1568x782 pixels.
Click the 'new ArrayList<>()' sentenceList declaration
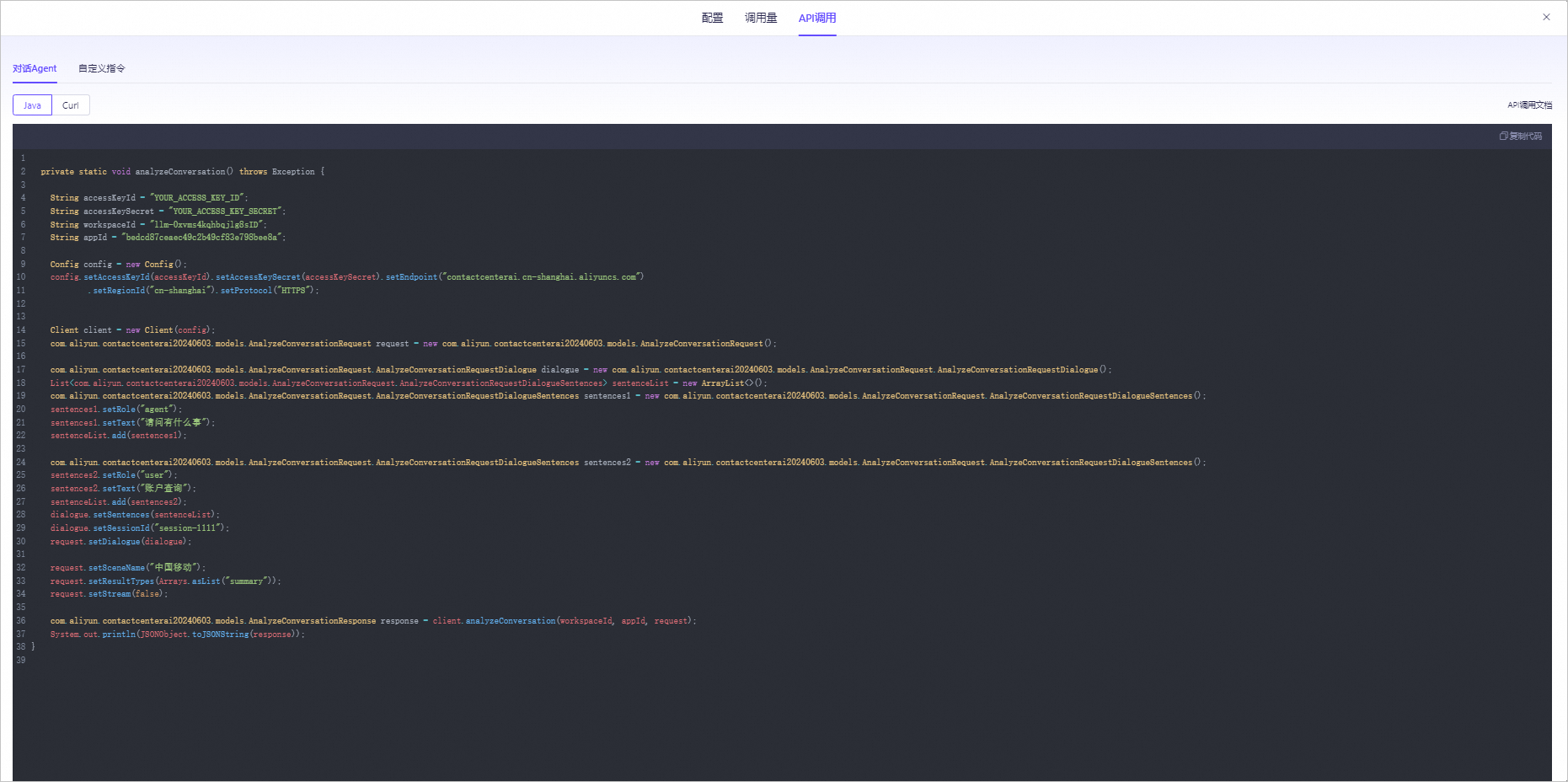point(408,383)
